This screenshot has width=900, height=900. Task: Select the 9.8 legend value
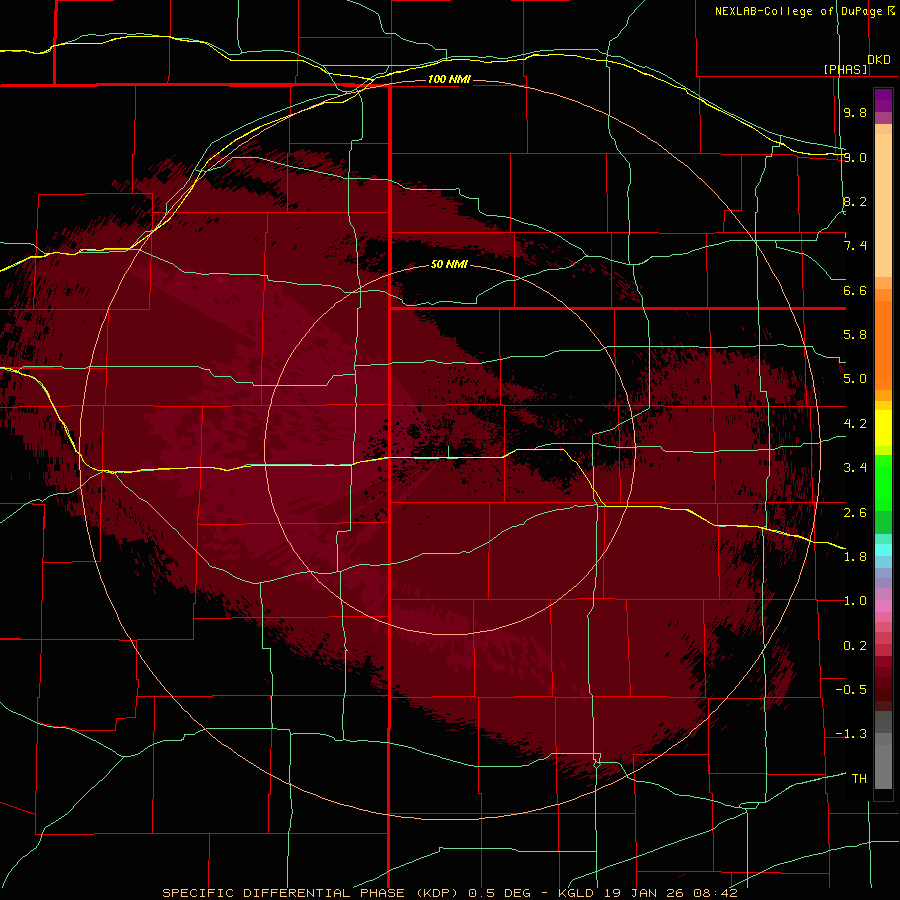[855, 112]
